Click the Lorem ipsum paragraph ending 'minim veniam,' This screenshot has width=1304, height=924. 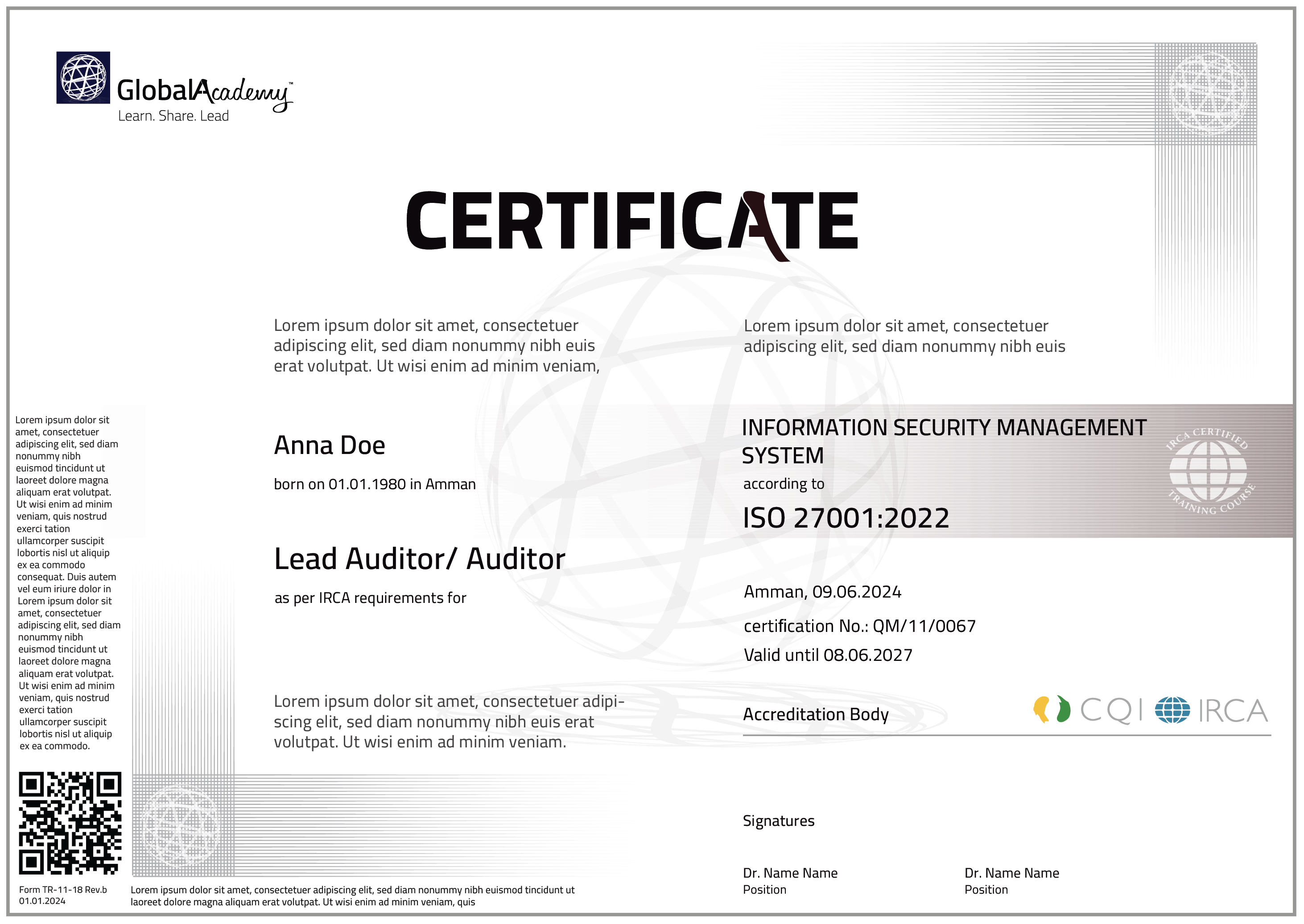pos(436,345)
